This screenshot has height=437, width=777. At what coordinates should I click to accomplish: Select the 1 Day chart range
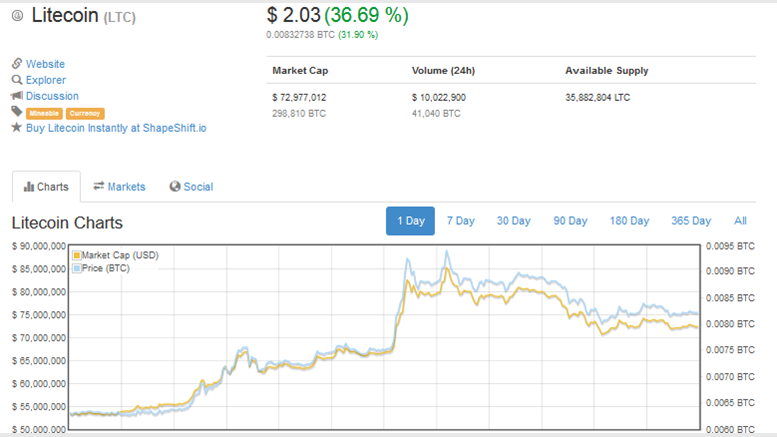click(410, 221)
